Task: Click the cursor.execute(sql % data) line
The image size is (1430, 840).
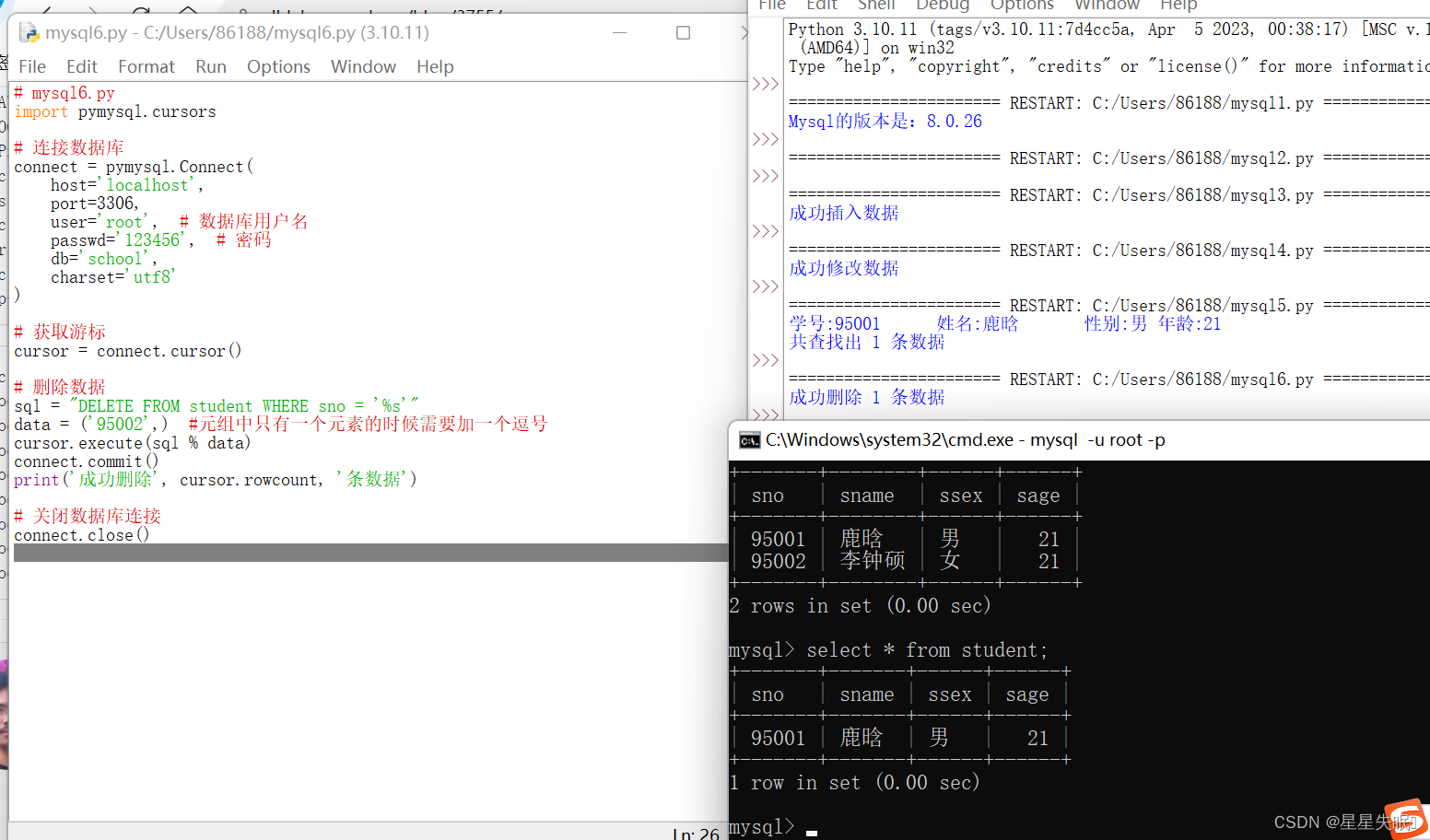Action: click(x=133, y=443)
